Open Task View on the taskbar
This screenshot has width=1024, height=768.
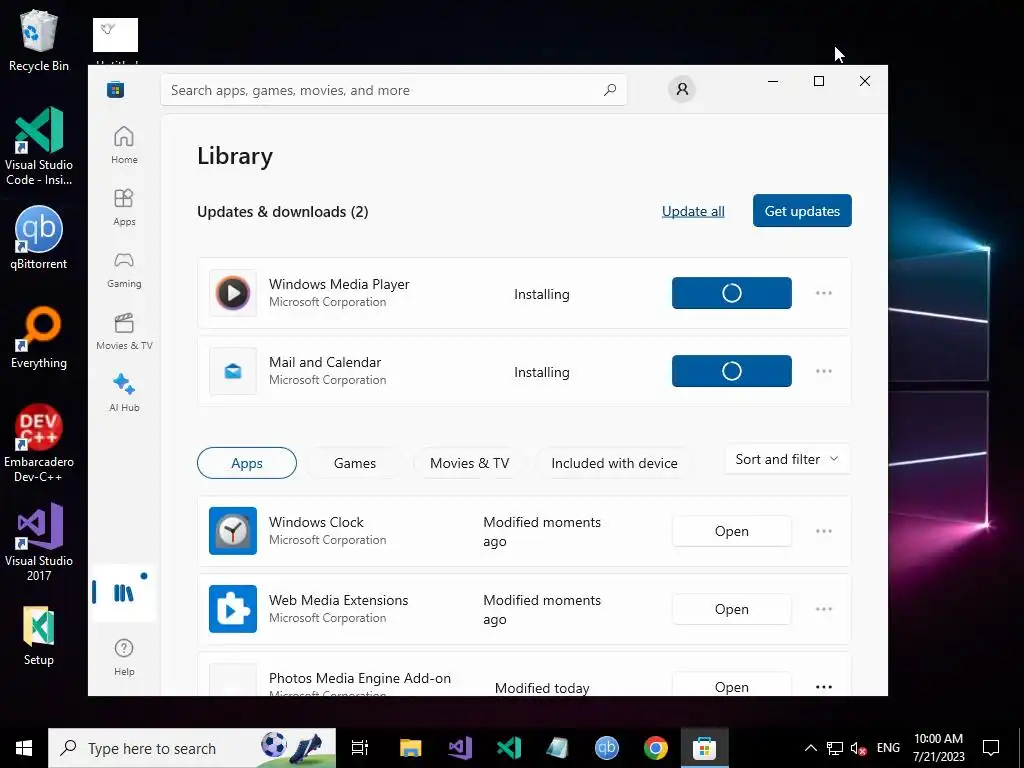tap(360, 748)
